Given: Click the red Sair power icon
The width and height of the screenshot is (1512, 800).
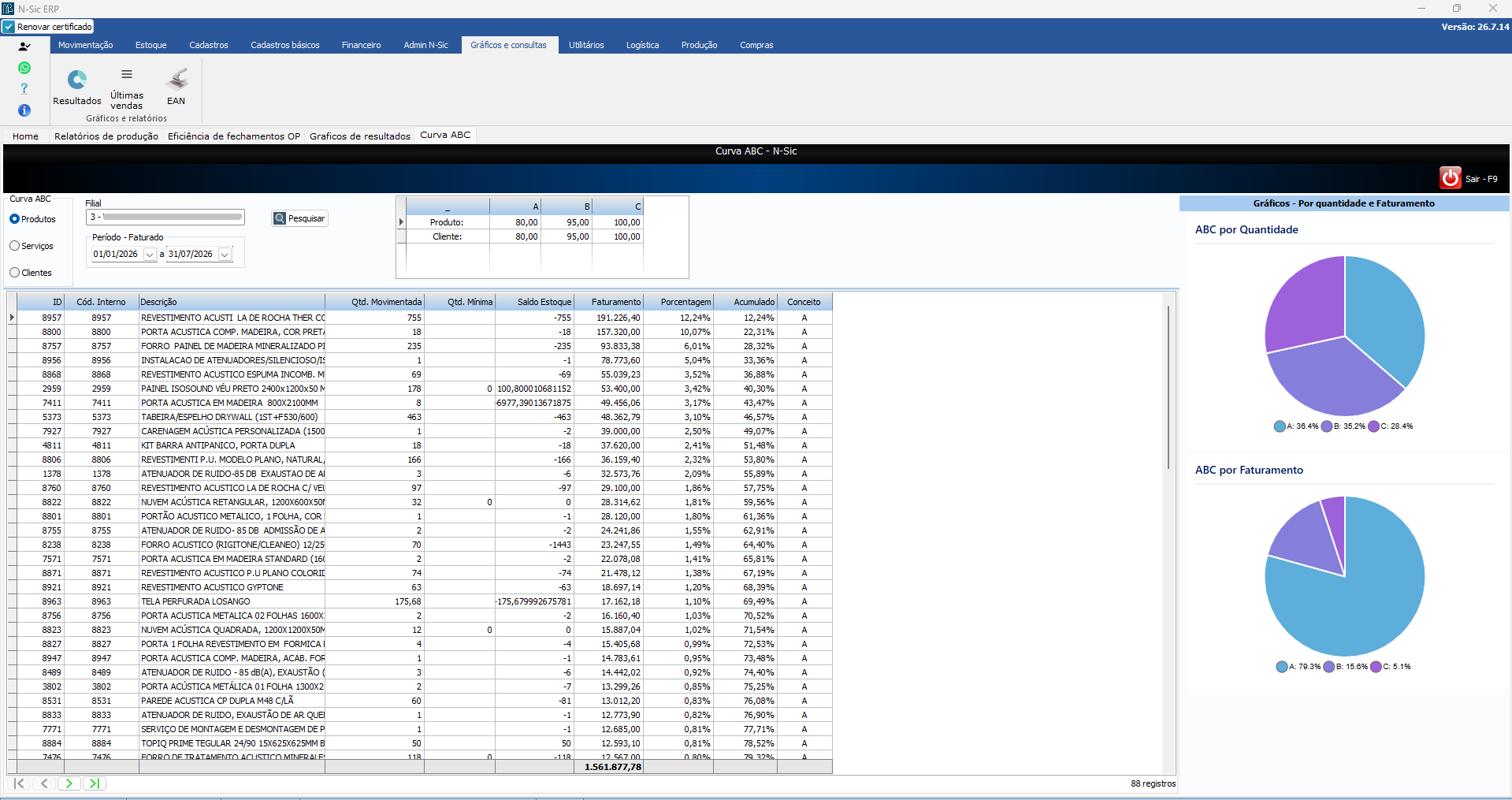Looking at the screenshot, I should click(1451, 178).
